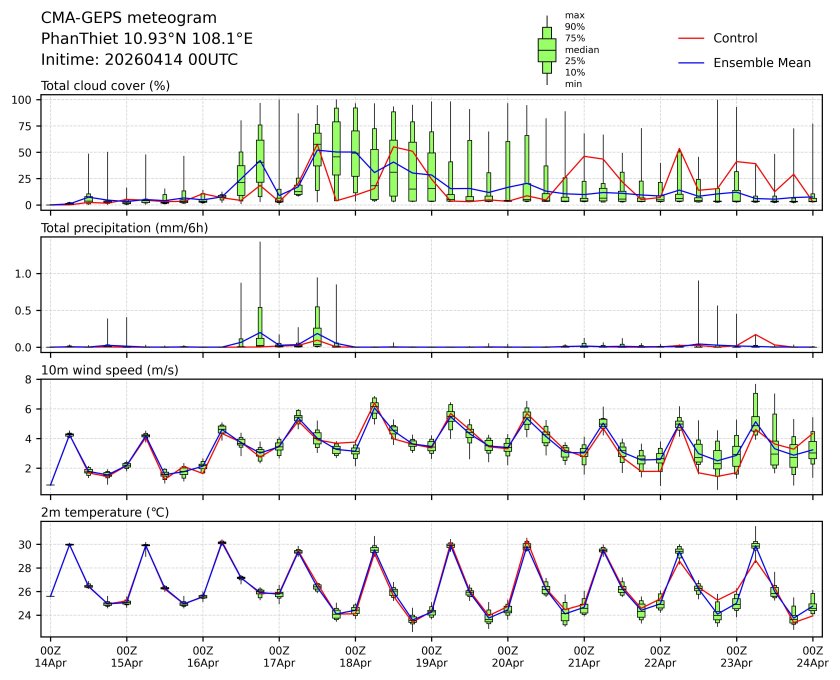Click the 00Z 24Apr time axis label
Screen dimensions: 840x680
812,655
